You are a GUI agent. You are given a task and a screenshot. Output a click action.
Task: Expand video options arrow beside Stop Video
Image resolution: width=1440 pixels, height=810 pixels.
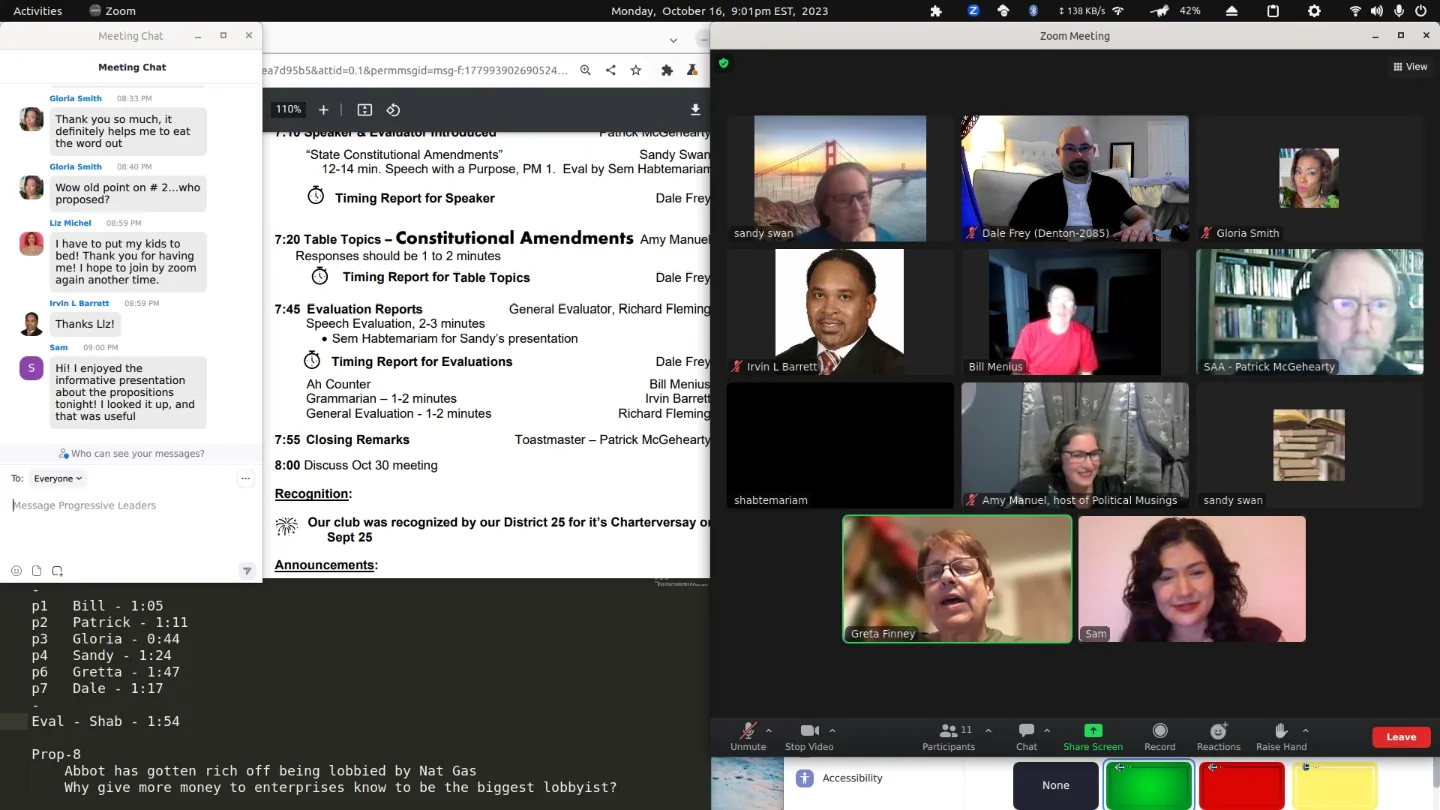tap(832, 730)
